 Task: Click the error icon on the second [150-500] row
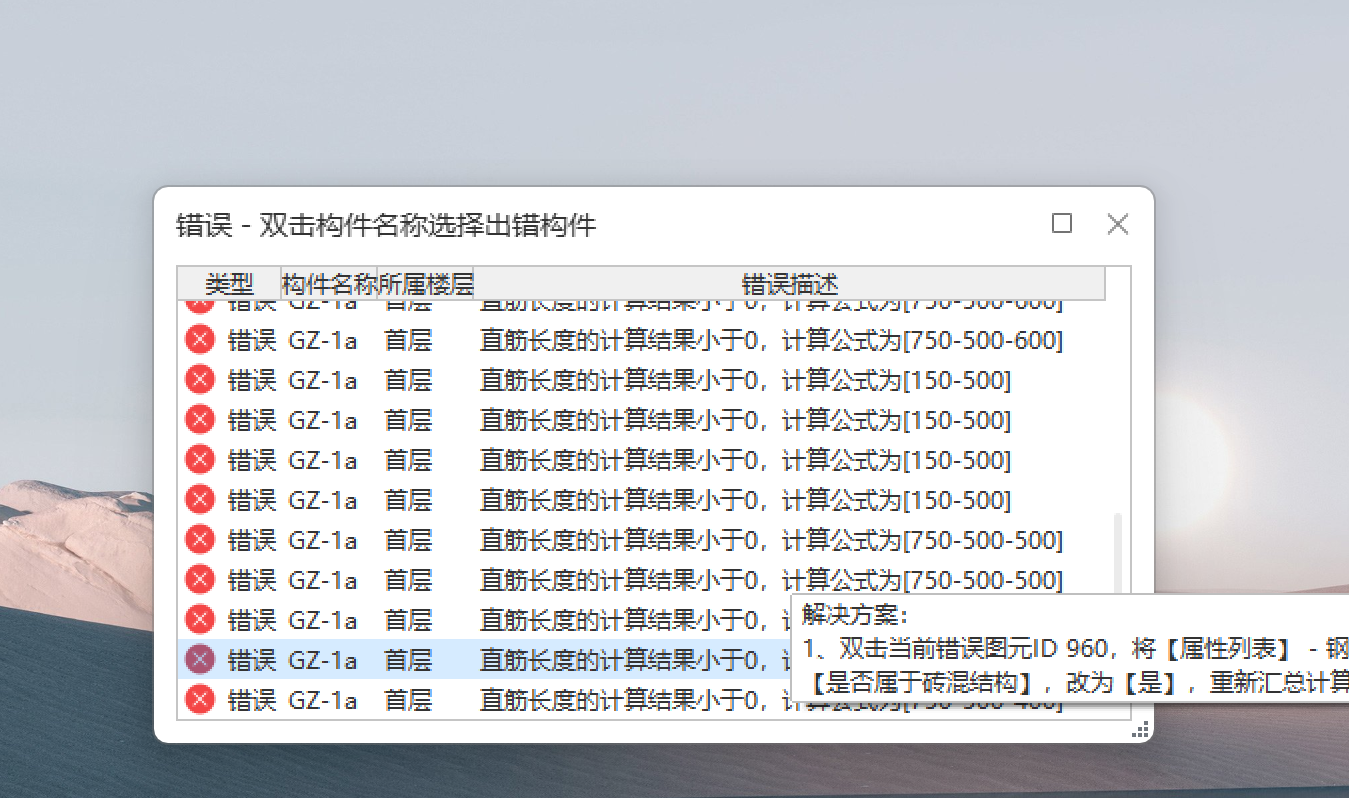(199, 419)
